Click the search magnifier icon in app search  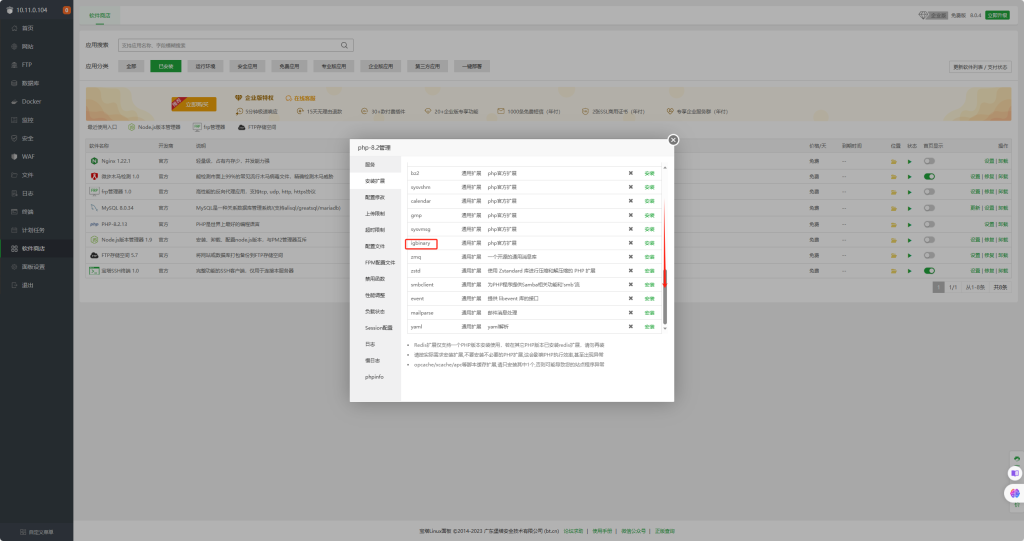pos(344,45)
